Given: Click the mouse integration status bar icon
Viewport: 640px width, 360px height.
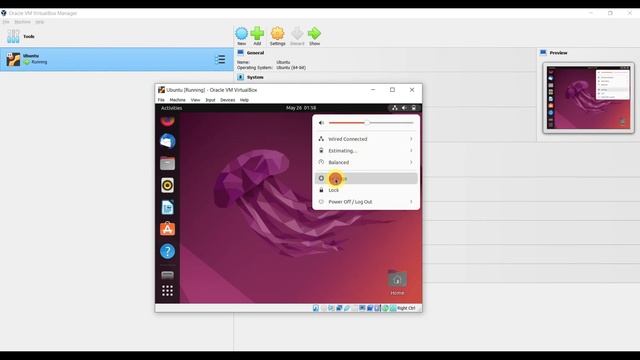Looking at the screenshot, I should [x=385, y=308].
